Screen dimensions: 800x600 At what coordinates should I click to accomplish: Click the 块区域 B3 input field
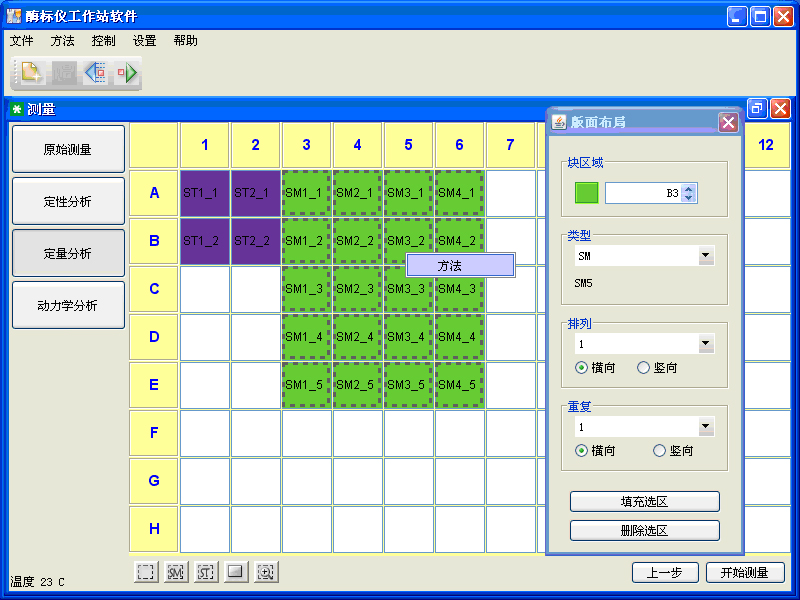(x=643, y=193)
